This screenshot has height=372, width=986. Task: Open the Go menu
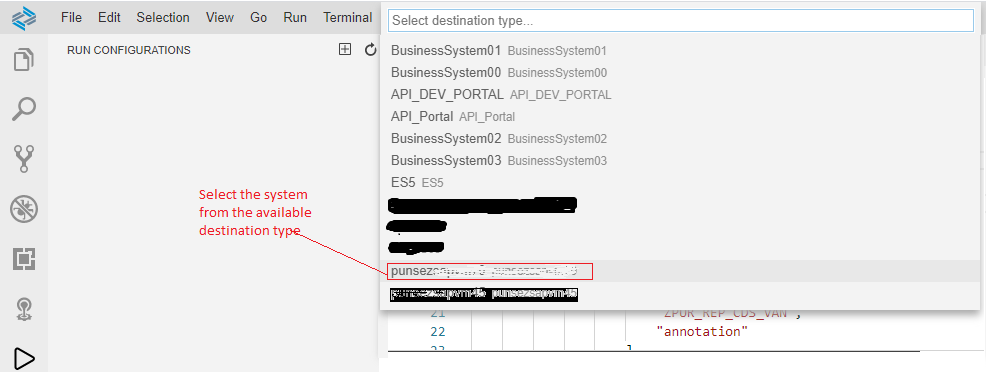[x=258, y=18]
